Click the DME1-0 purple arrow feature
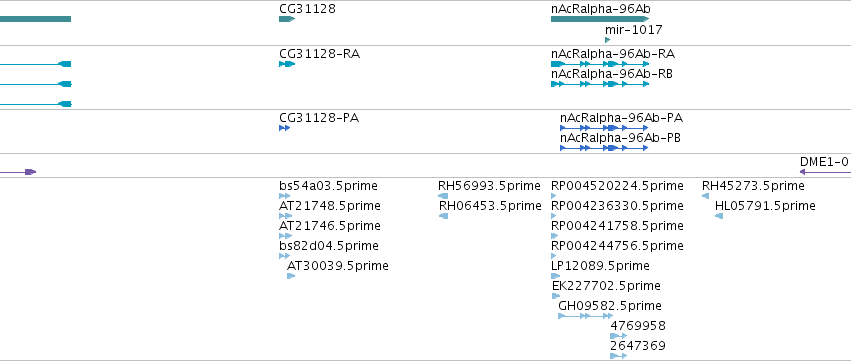This screenshot has width=851, height=361. tap(825, 172)
